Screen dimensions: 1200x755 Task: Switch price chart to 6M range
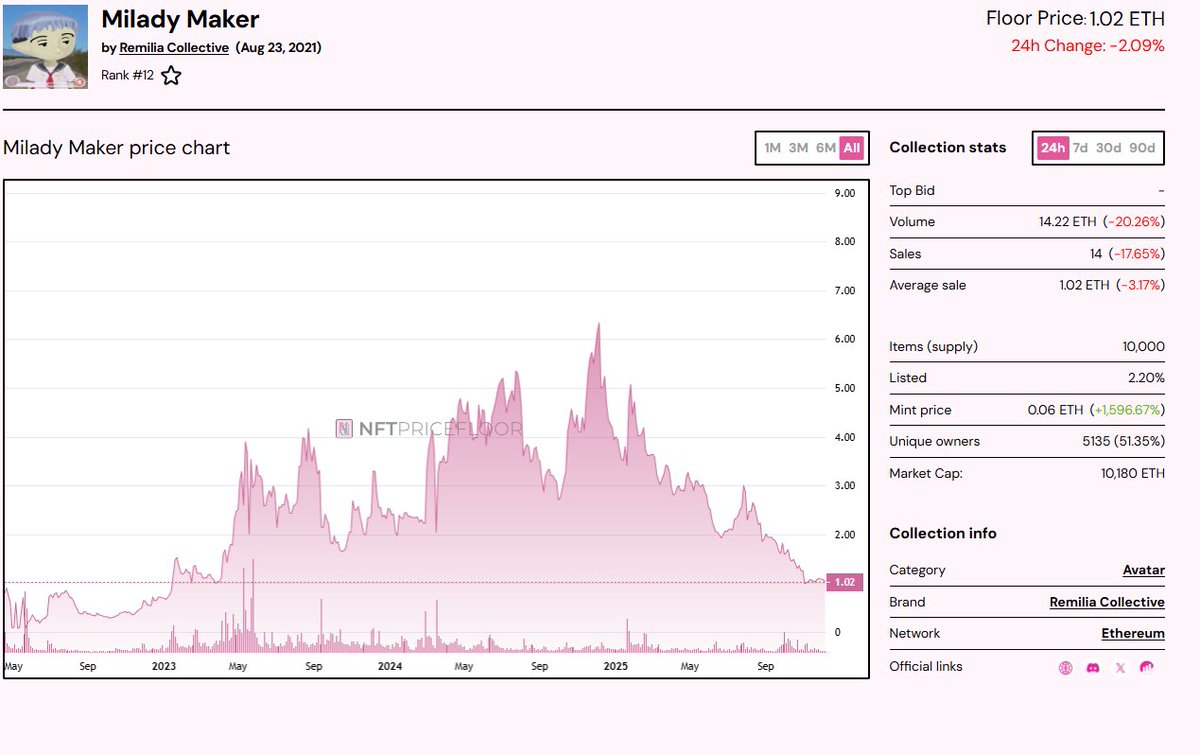click(x=825, y=148)
